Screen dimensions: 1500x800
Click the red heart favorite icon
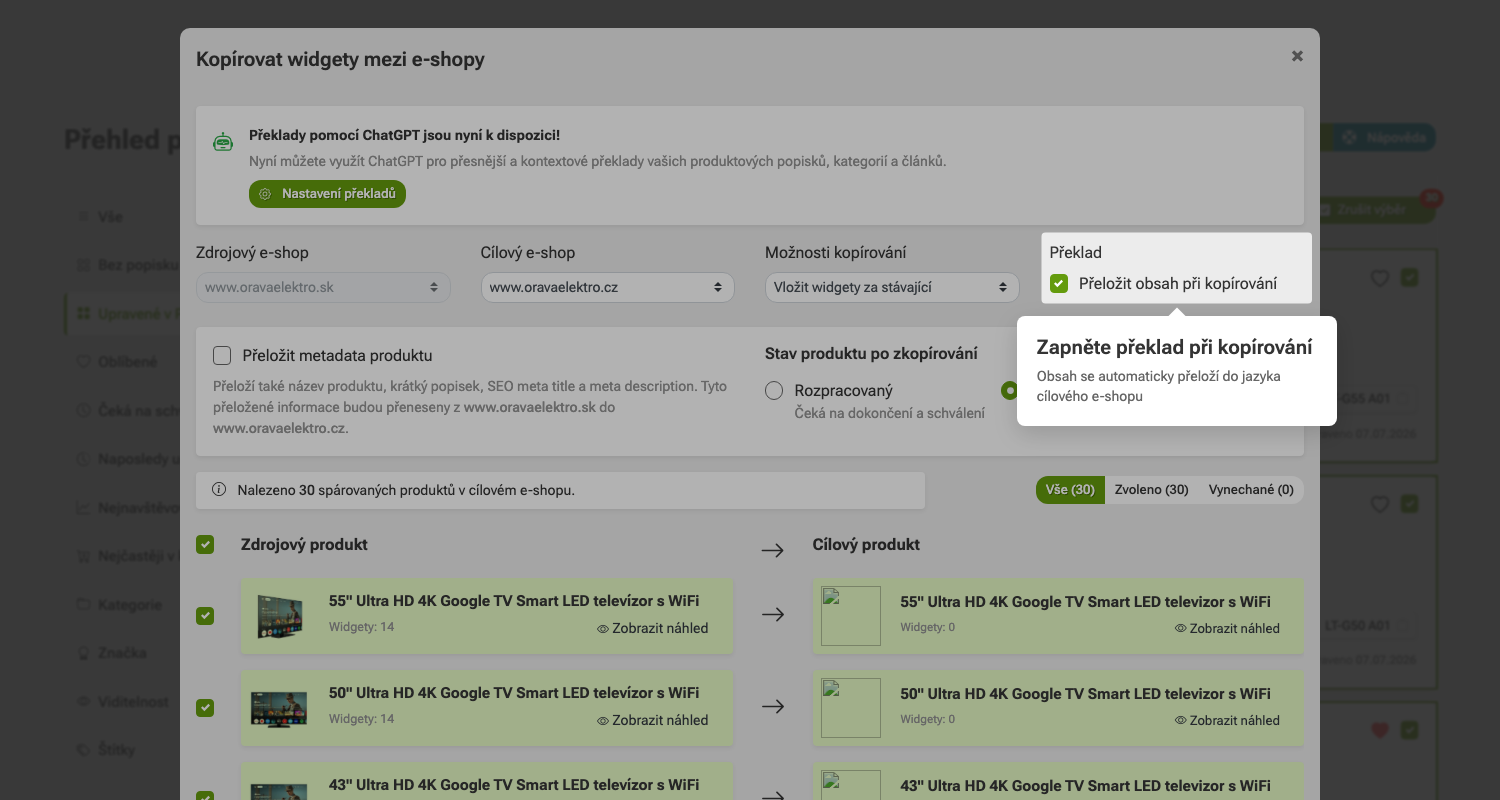(1380, 731)
